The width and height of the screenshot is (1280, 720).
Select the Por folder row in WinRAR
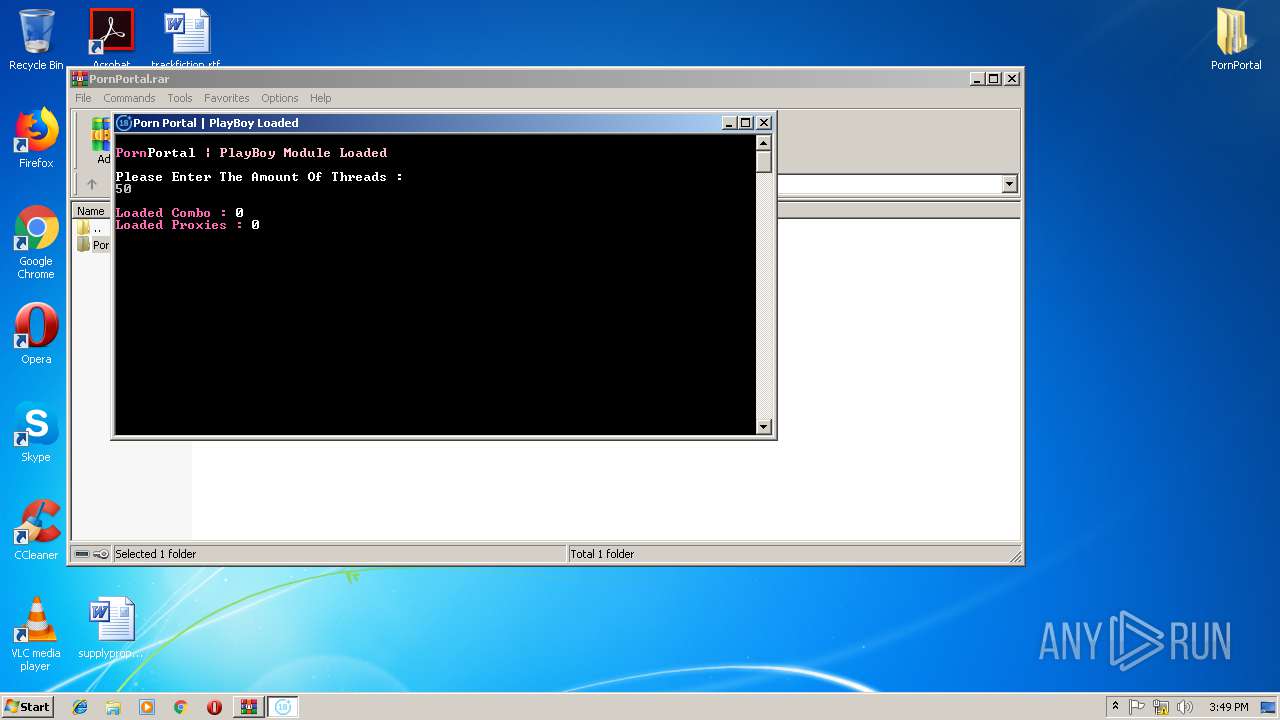tap(93, 245)
